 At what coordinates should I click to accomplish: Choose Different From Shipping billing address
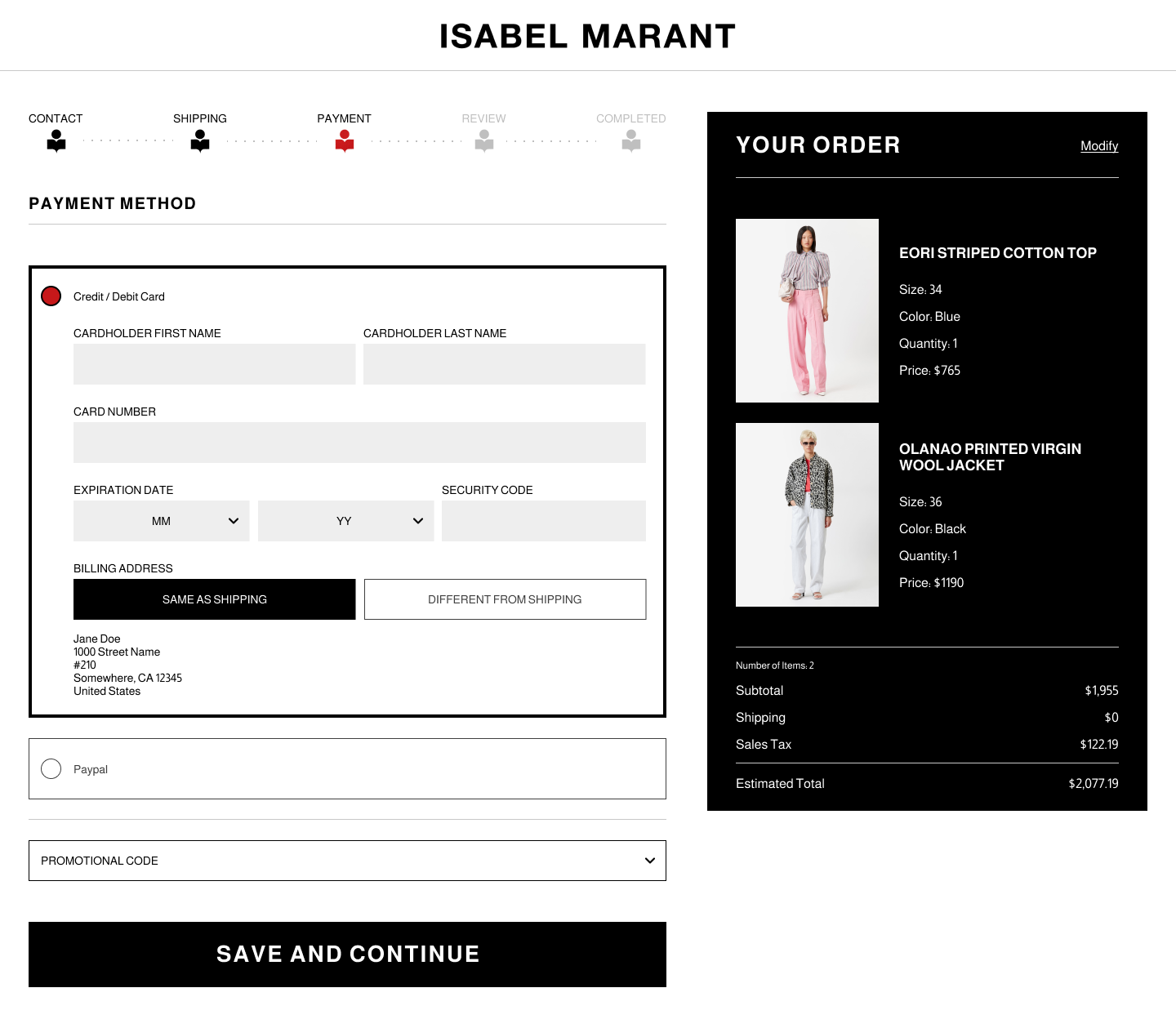click(x=505, y=599)
